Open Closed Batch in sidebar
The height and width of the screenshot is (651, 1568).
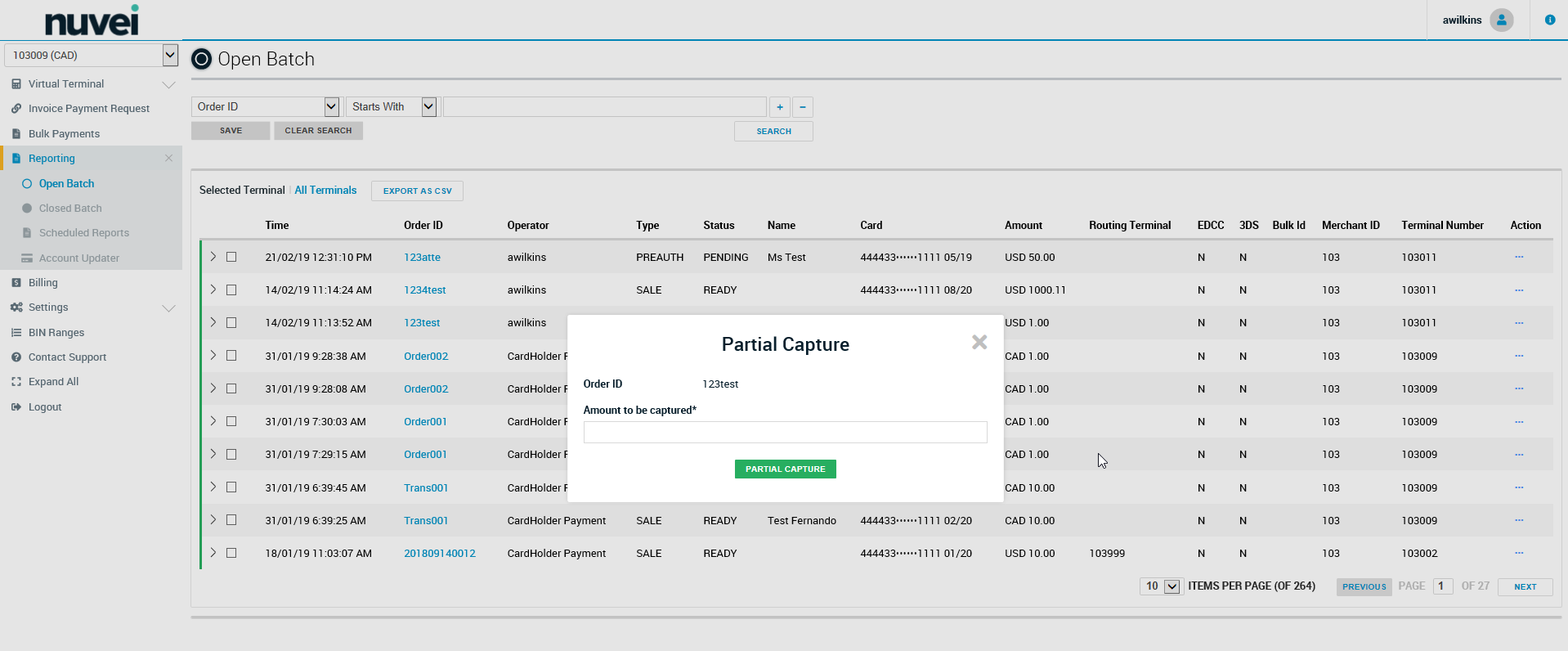coord(70,209)
